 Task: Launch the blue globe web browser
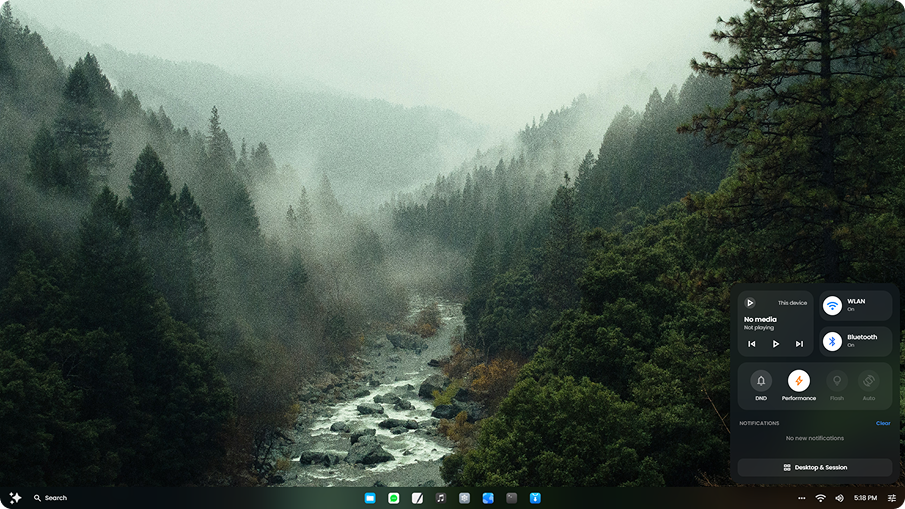tap(488, 498)
